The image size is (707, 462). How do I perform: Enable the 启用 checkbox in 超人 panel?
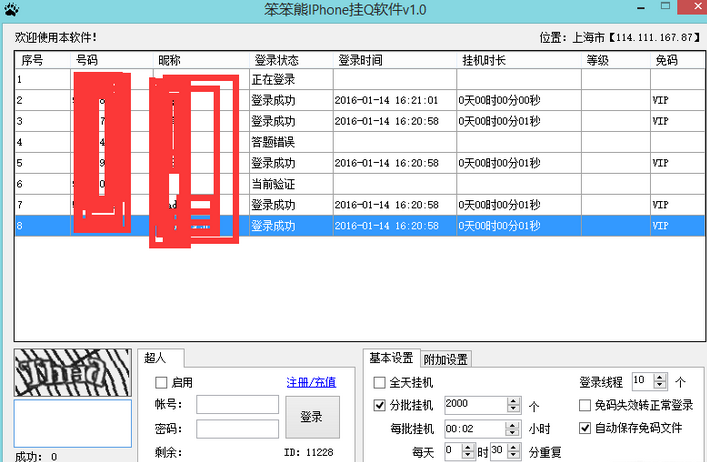(x=161, y=383)
